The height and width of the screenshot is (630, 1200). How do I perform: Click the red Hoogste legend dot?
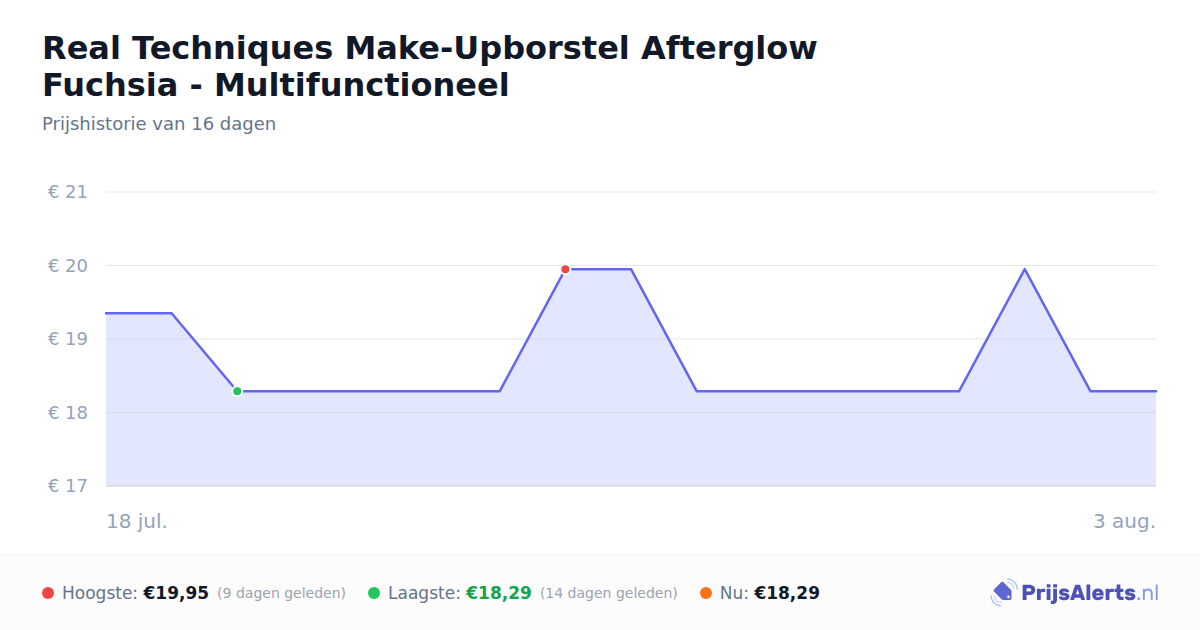click(48, 593)
